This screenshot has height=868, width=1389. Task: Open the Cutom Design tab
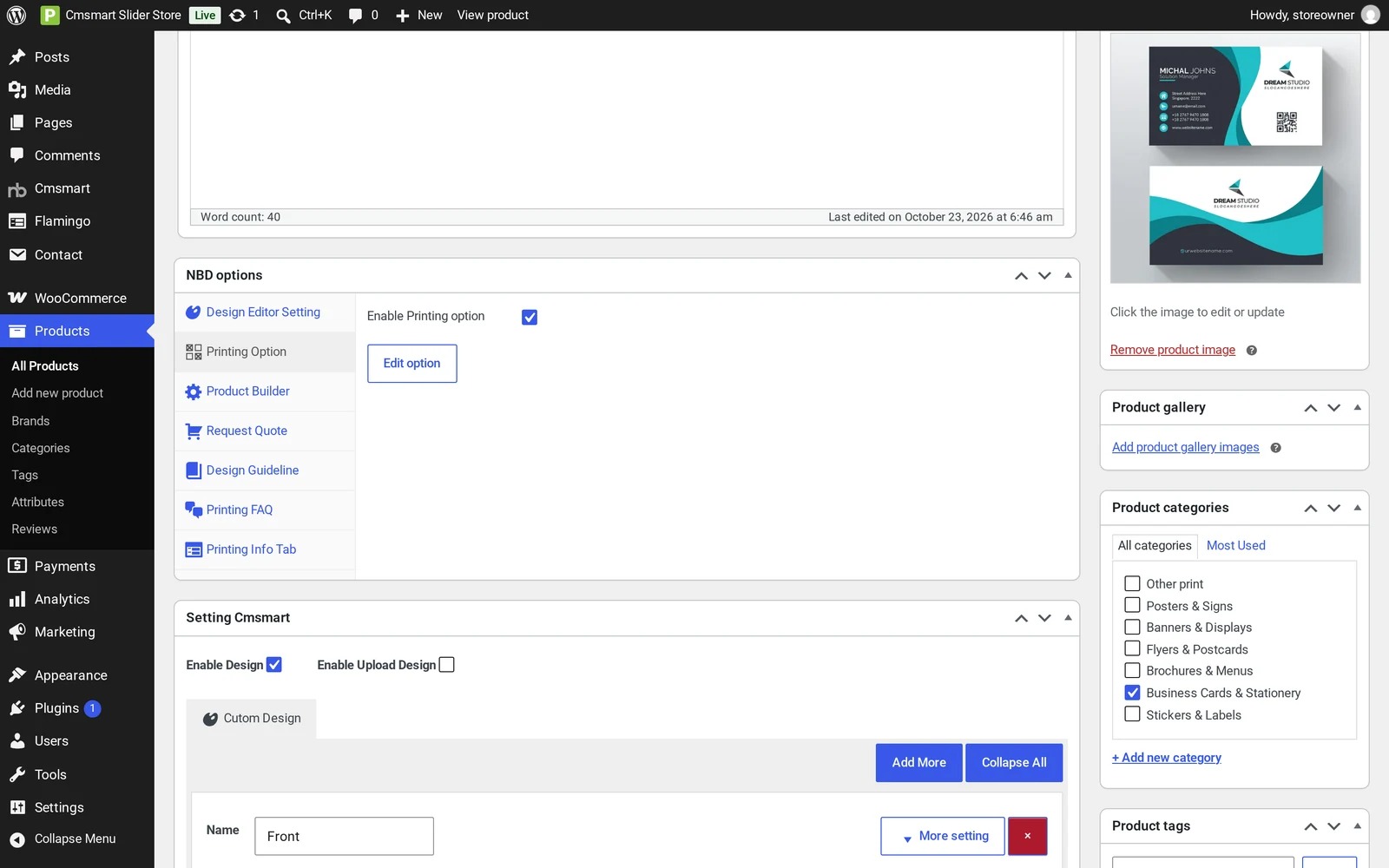[x=252, y=719]
